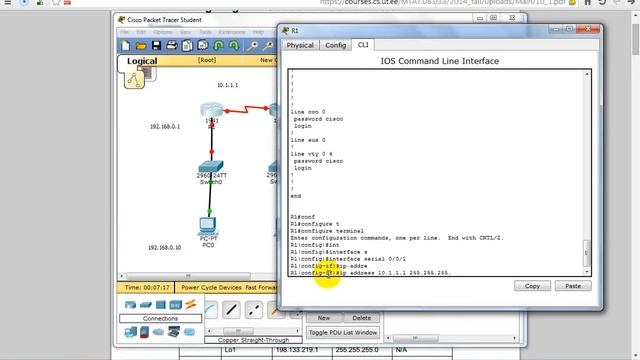Click the CLI scrollbar up arrow
Screen dimensions: 640x360
[587, 74]
